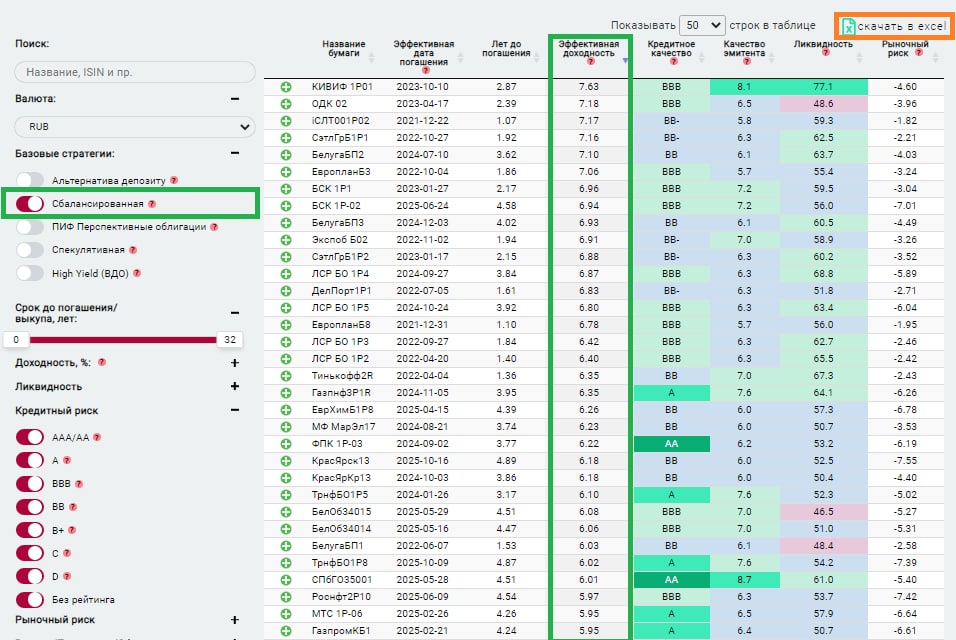This screenshot has height=640, width=956.
Task: Click plus icon next to ЕвропланБ3
Action: click(x=286, y=172)
